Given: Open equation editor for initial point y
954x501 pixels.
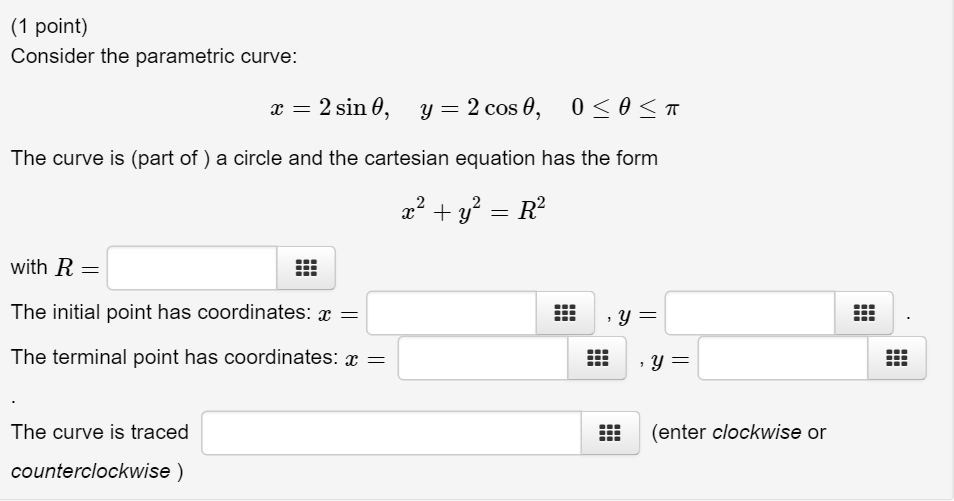Looking at the screenshot, I should coord(864,313).
